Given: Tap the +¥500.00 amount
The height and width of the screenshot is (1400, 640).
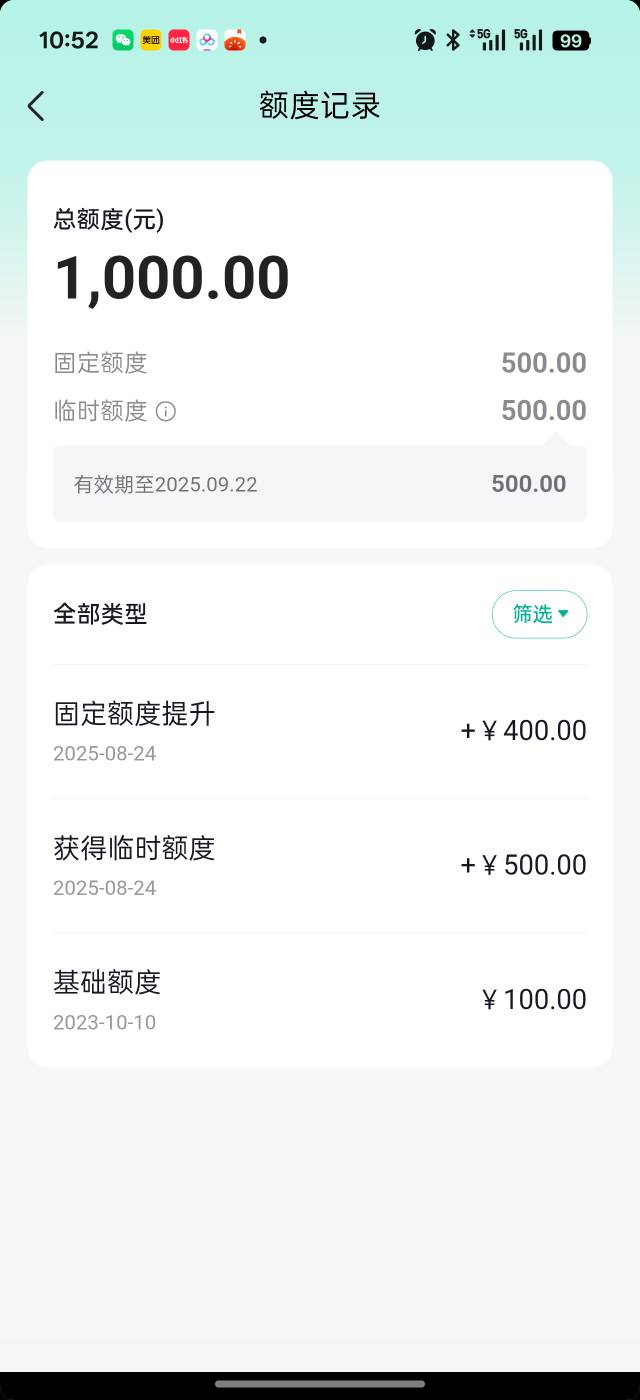Looking at the screenshot, I should [523, 865].
